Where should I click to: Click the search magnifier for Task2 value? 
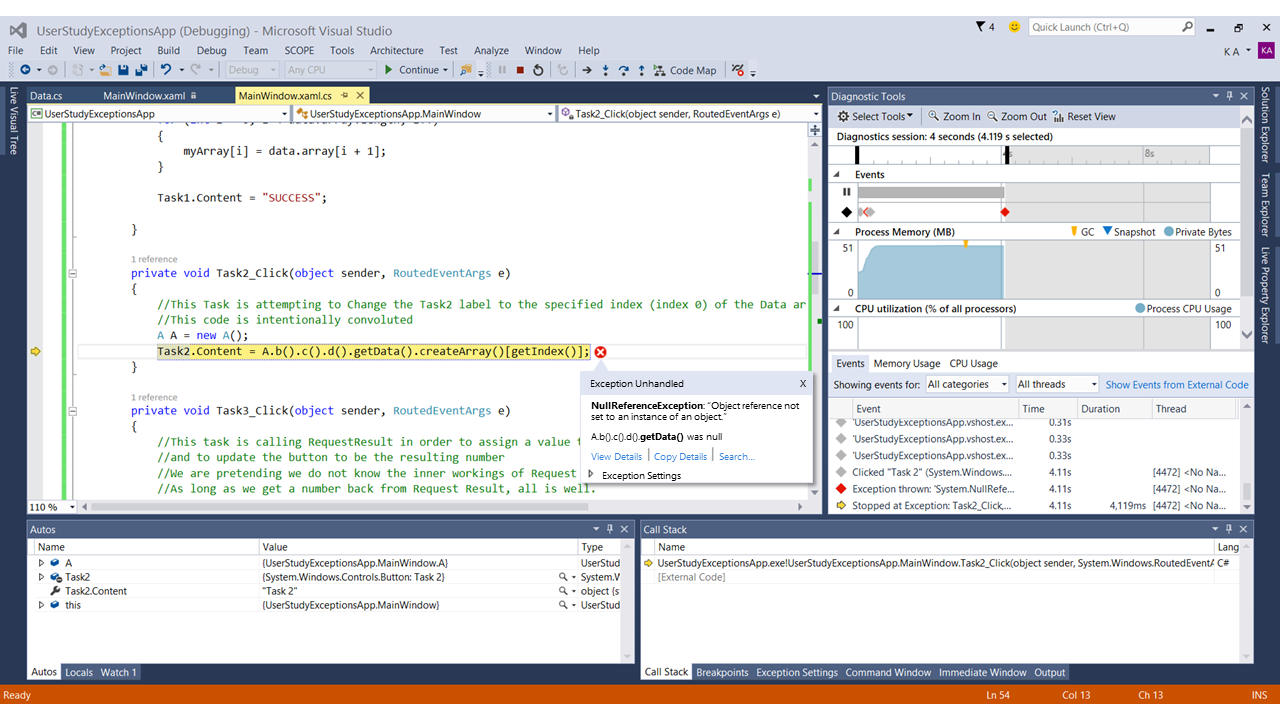pos(565,577)
